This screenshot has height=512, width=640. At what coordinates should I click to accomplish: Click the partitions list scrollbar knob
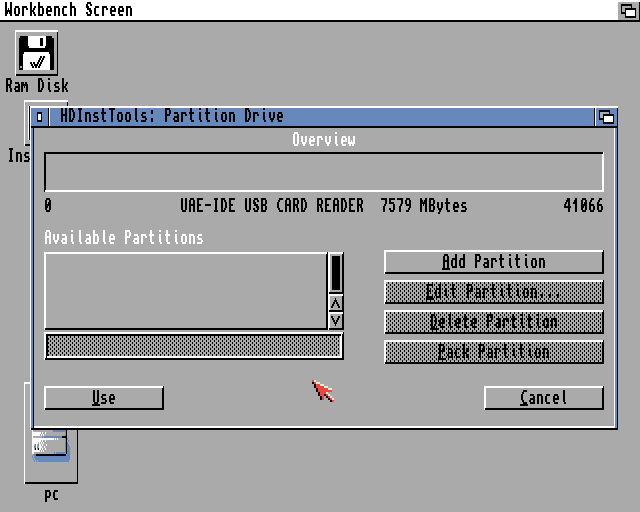point(336,272)
